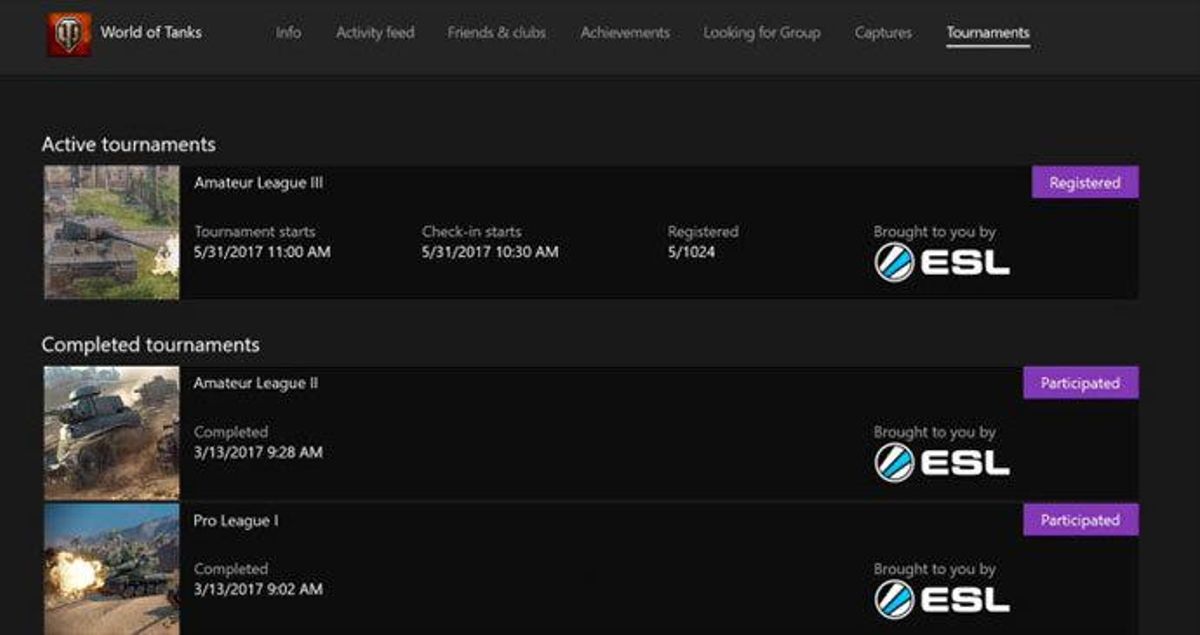Viewport: 1200px width, 635px height.
Task: Click the Check-in starts label
Action: click(x=471, y=231)
